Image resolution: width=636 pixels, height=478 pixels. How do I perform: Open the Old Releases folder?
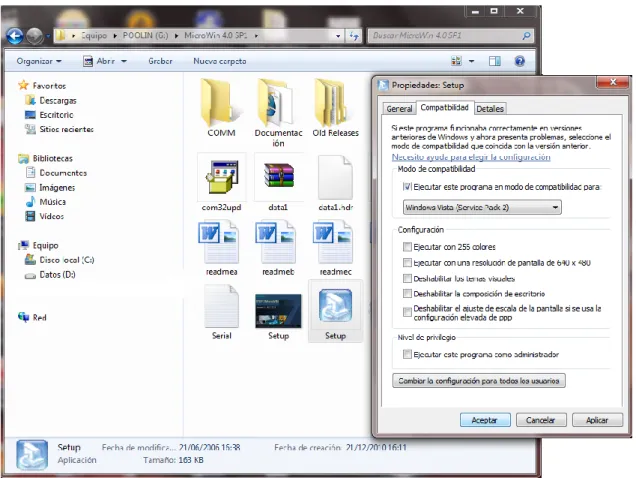[335, 108]
